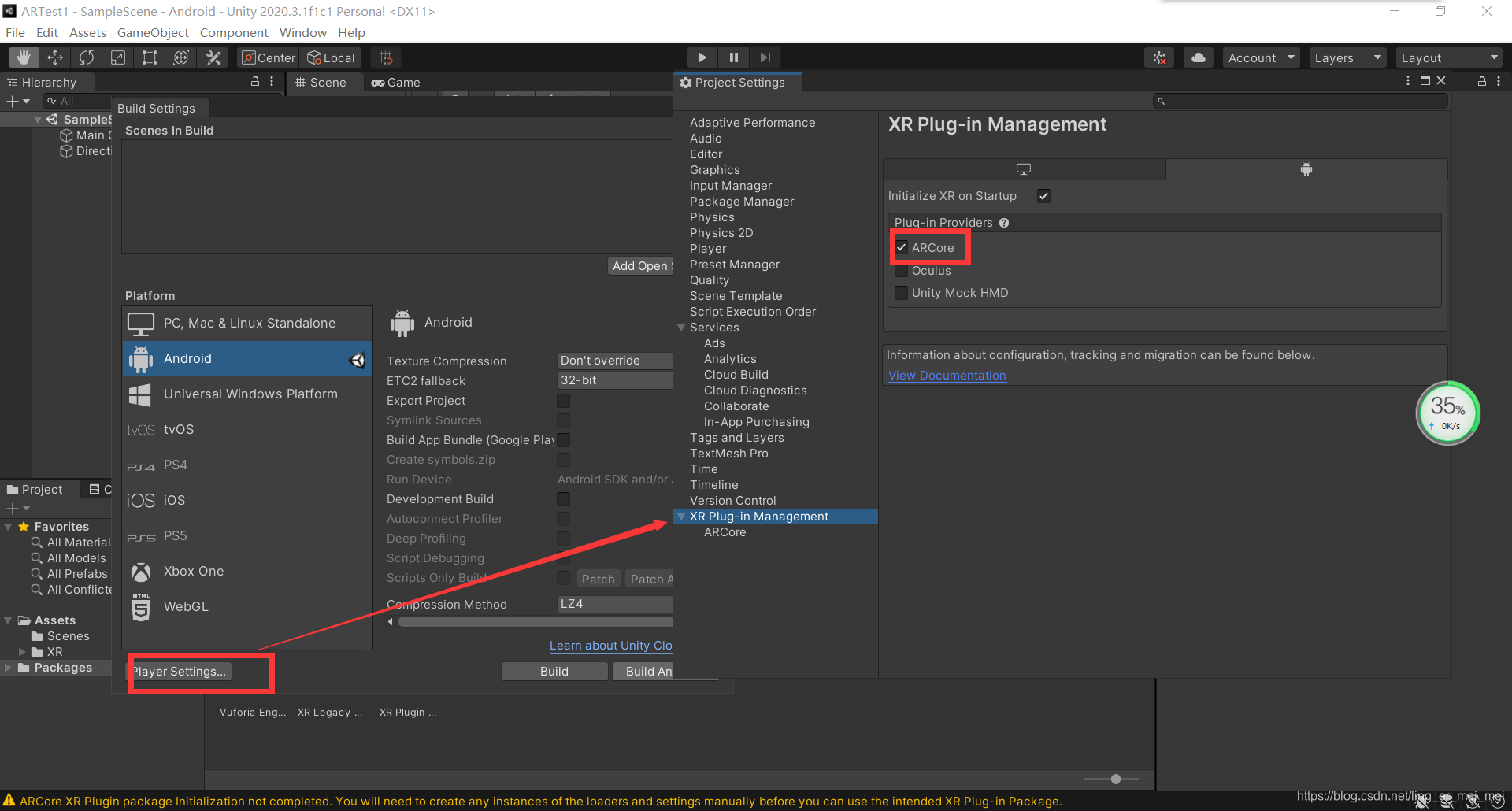The width and height of the screenshot is (1512, 811).
Task: Select PC, Mac & Linux Standalone platform
Action: pos(247,323)
